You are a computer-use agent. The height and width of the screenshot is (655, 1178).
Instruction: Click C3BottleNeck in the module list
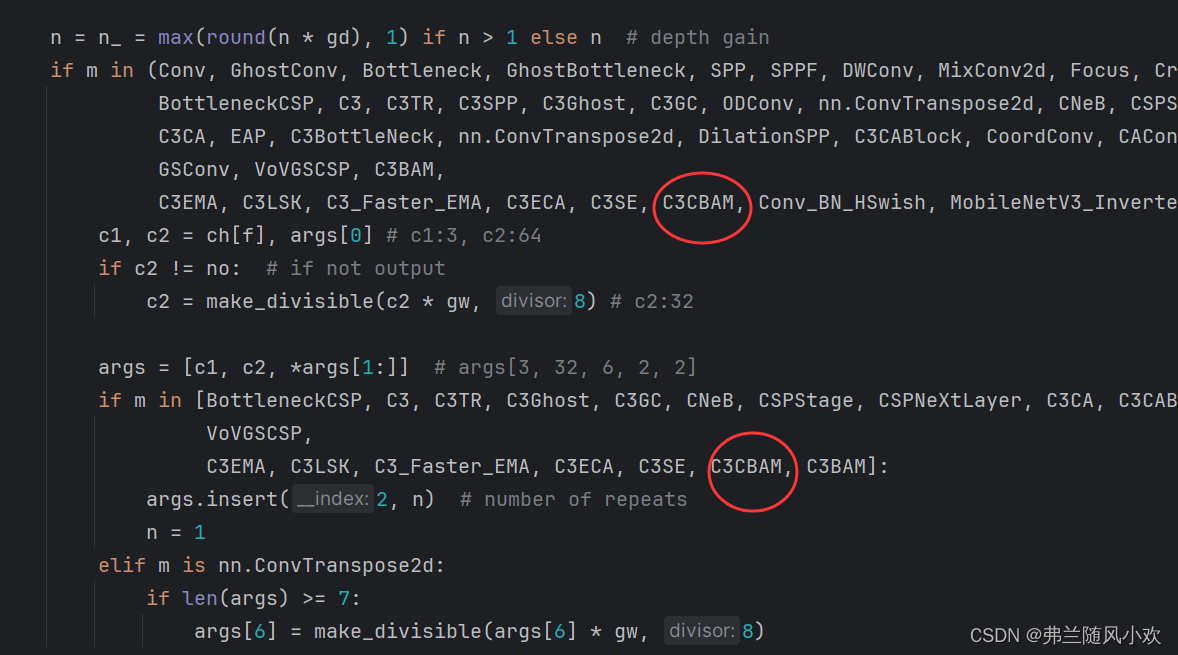click(x=362, y=137)
